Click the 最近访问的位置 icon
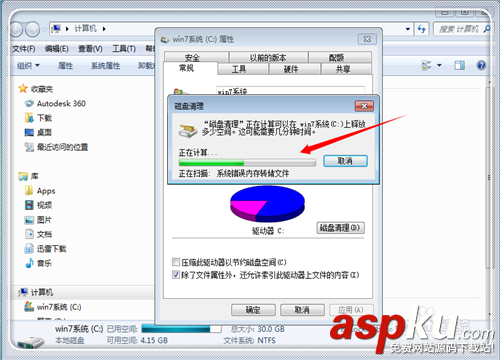 click(x=29, y=147)
